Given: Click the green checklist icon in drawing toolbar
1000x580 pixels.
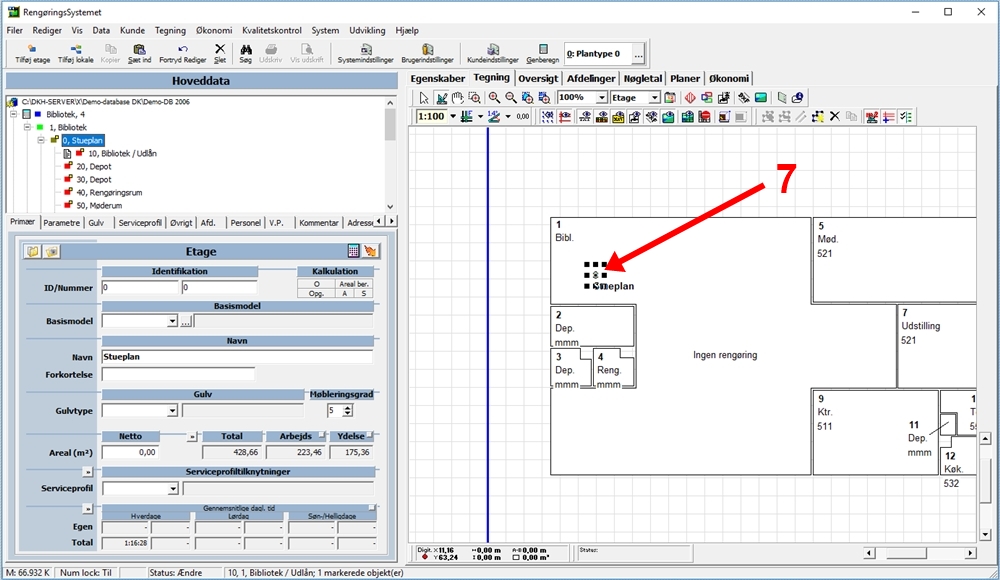Looking at the screenshot, I should pyautogui.click(x=906, y=116).
